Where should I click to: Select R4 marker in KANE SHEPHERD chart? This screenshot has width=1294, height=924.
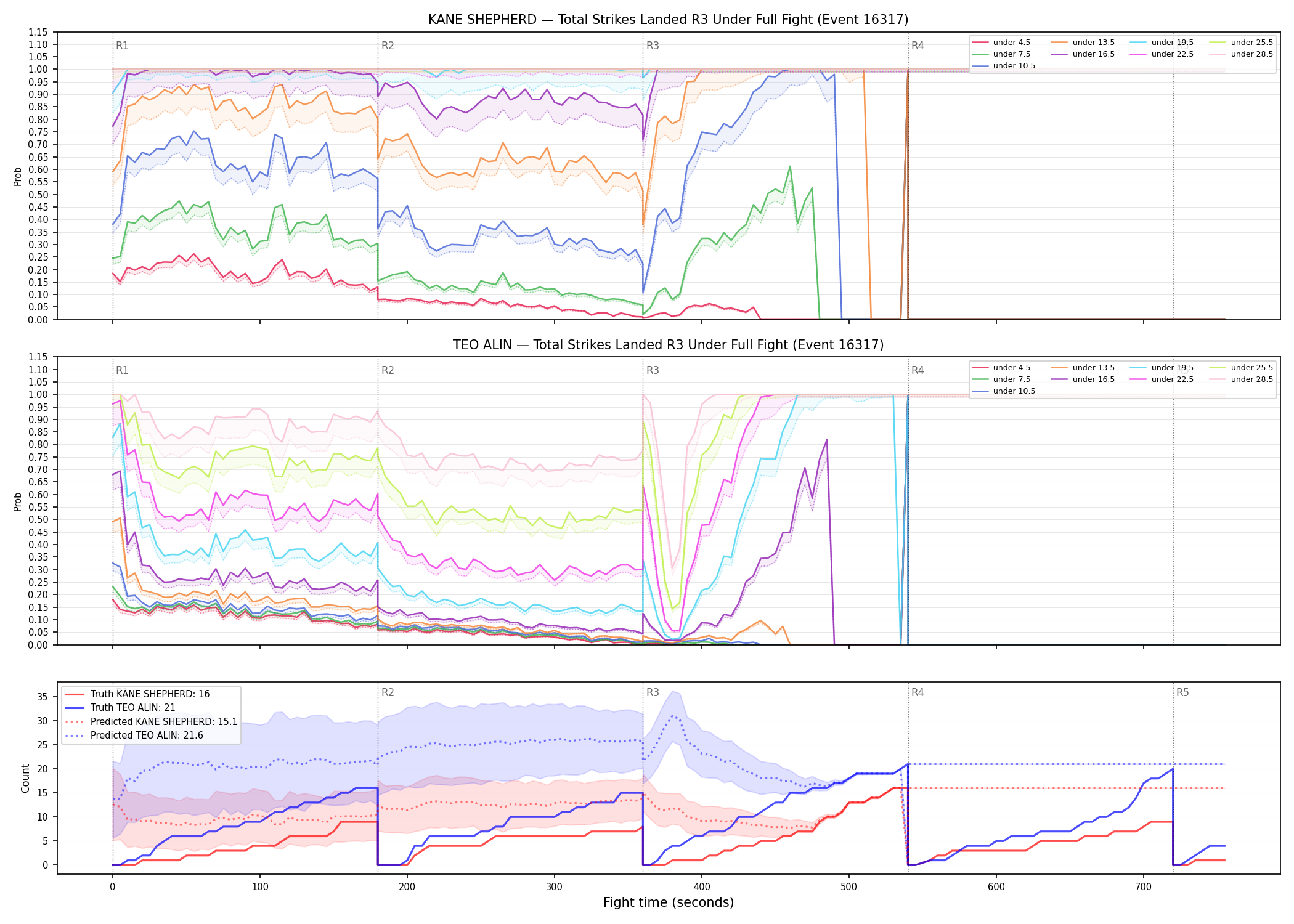(918, 46)
